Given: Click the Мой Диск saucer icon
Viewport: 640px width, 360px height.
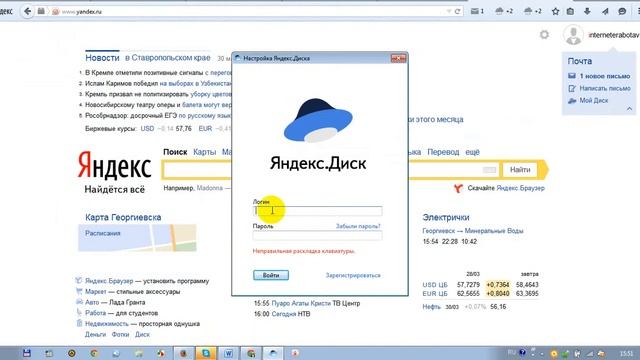Looking at the screenshot, I should 572,100.
